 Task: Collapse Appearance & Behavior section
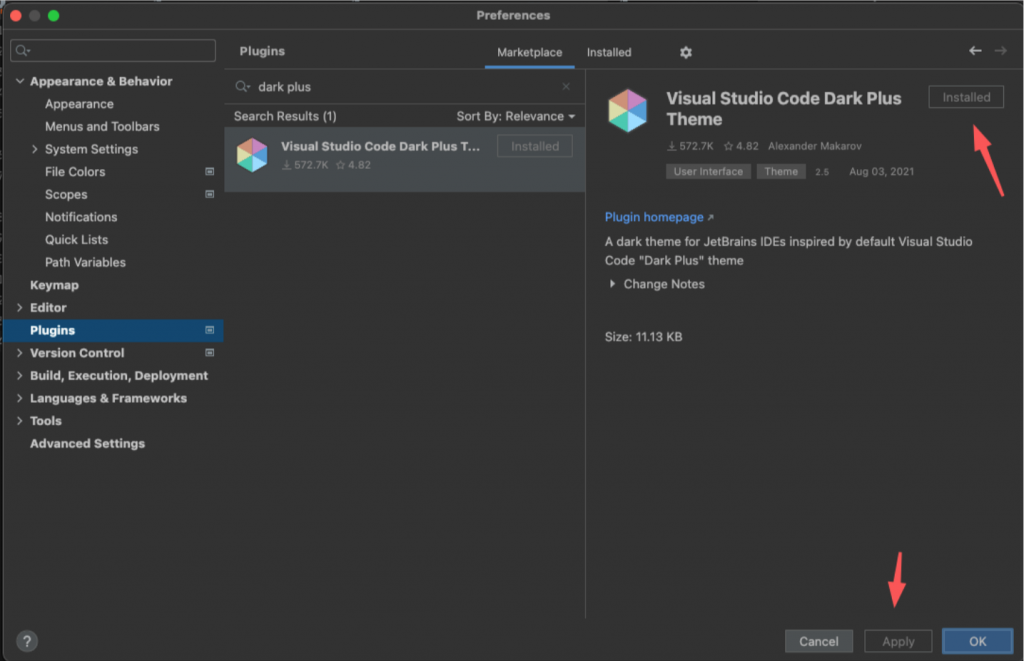(20, 81)
